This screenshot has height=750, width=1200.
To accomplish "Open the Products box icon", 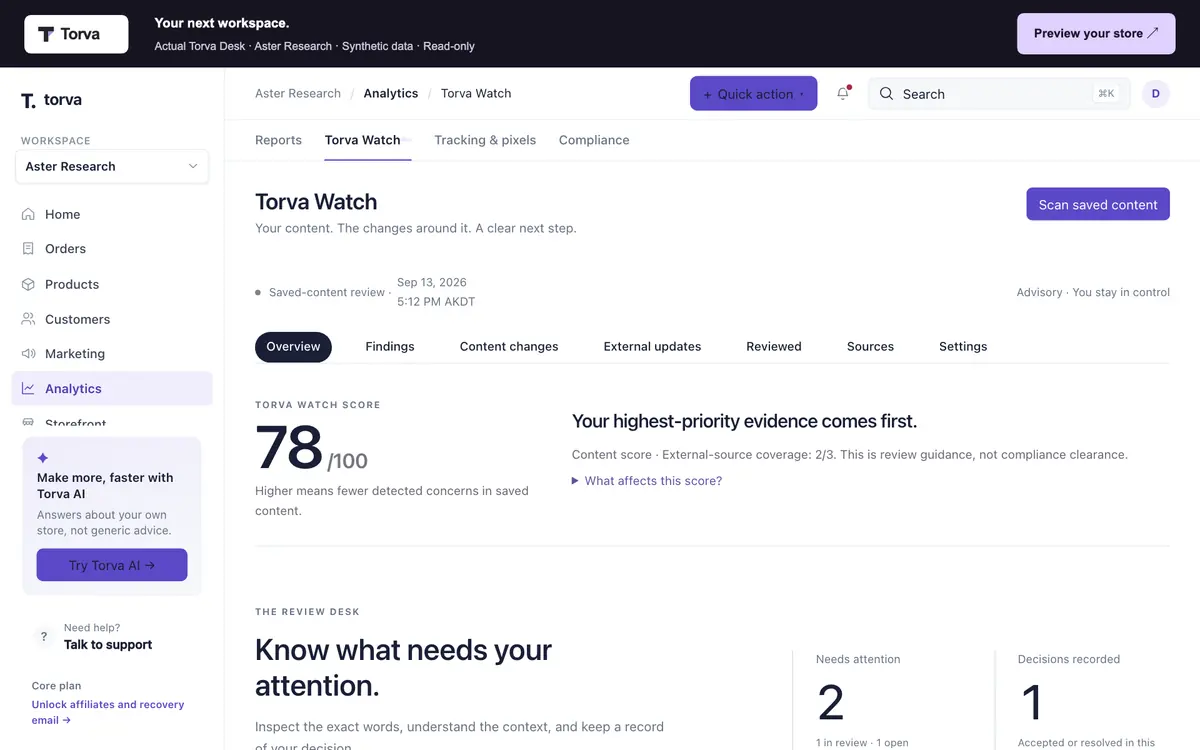I will coord(28,284).
